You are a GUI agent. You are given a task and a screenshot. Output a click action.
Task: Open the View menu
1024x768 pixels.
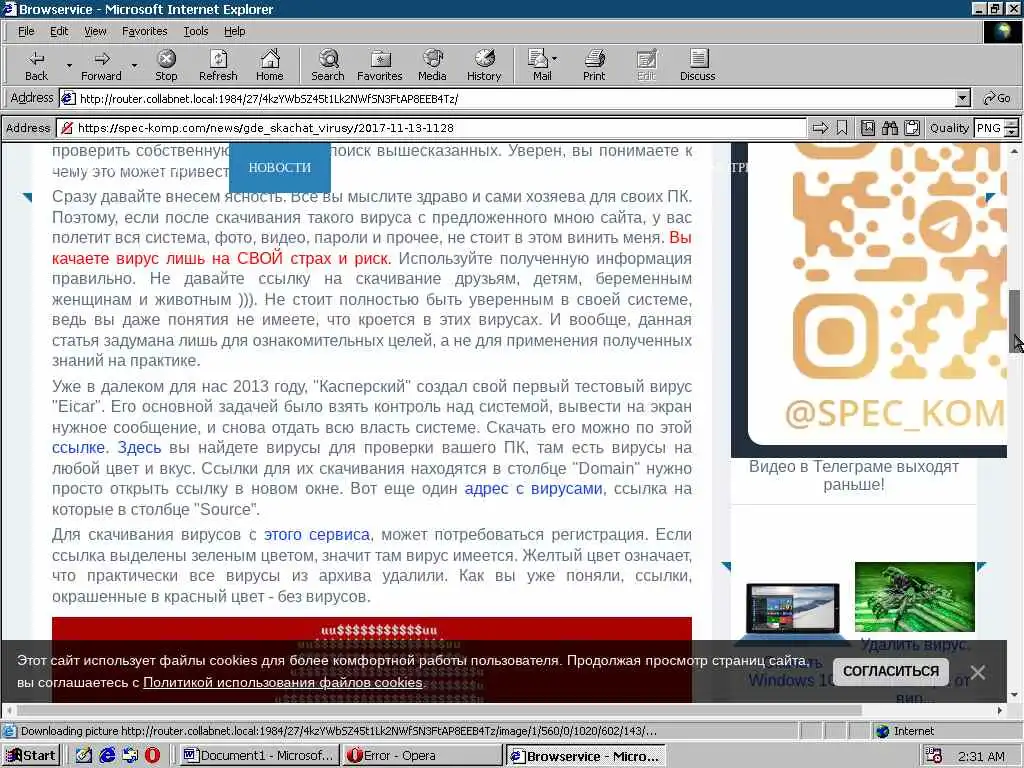[x=95, y=31]
